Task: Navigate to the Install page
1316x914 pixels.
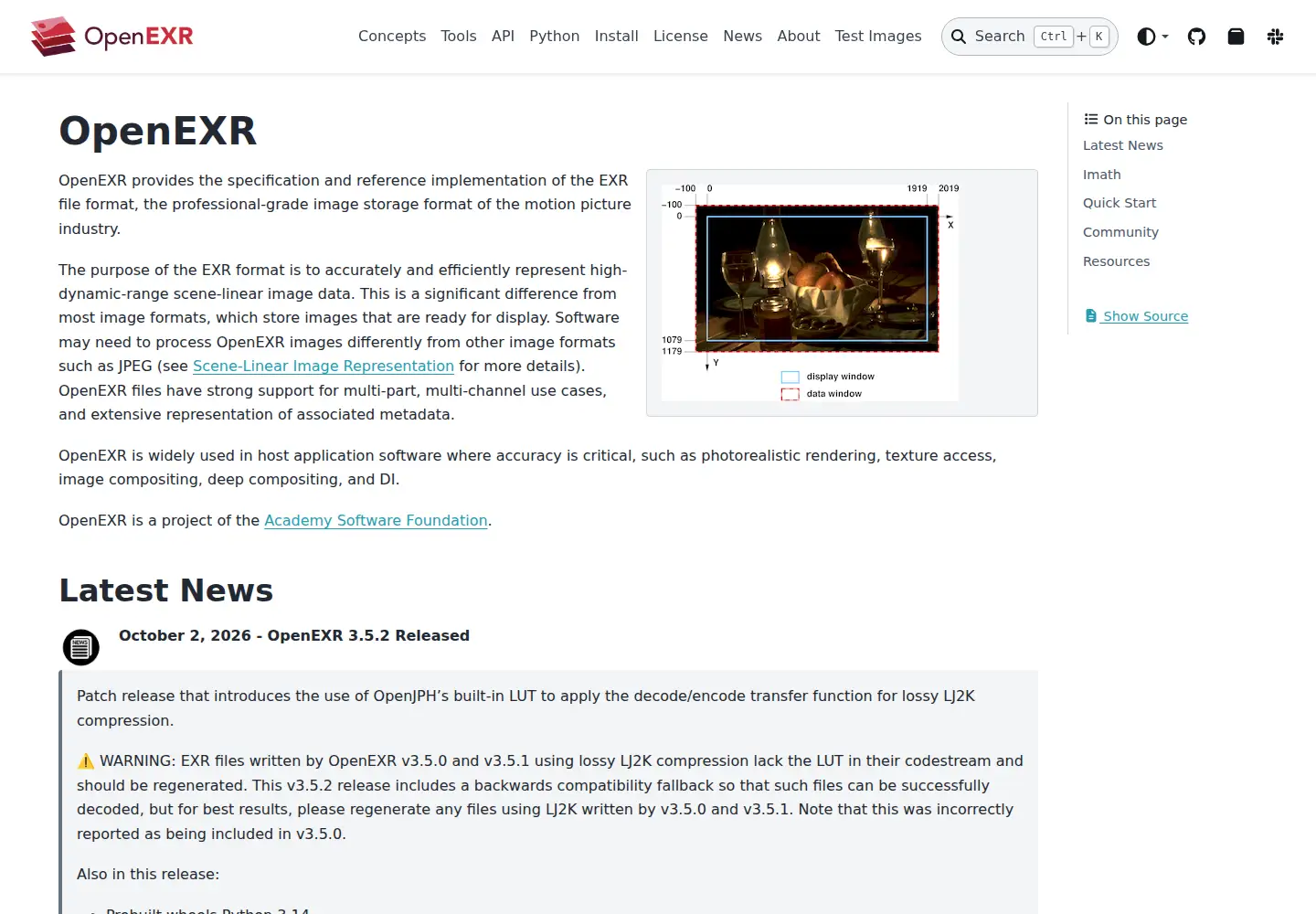Action: [x=616, y=37]
